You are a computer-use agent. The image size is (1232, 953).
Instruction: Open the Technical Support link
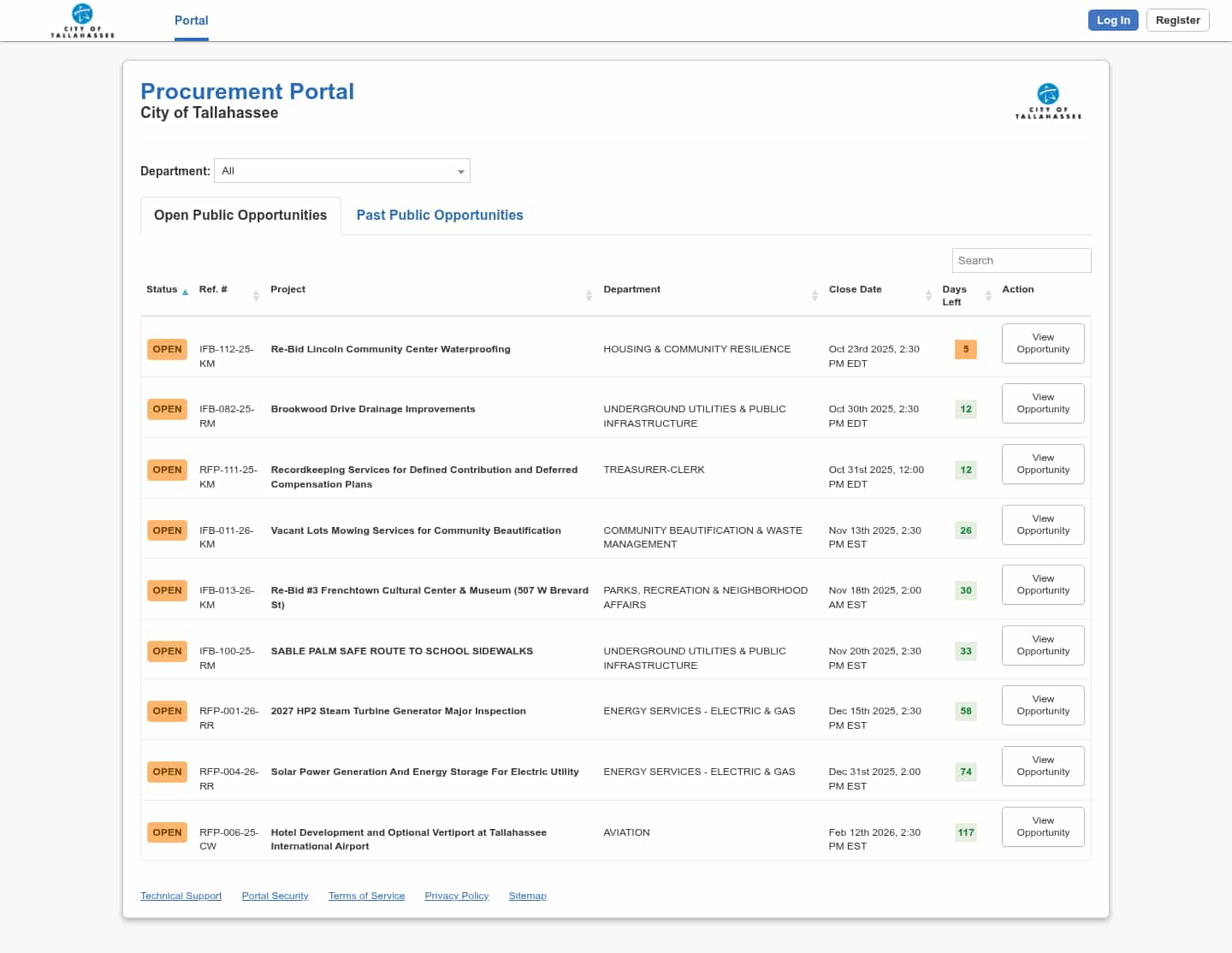181,896
